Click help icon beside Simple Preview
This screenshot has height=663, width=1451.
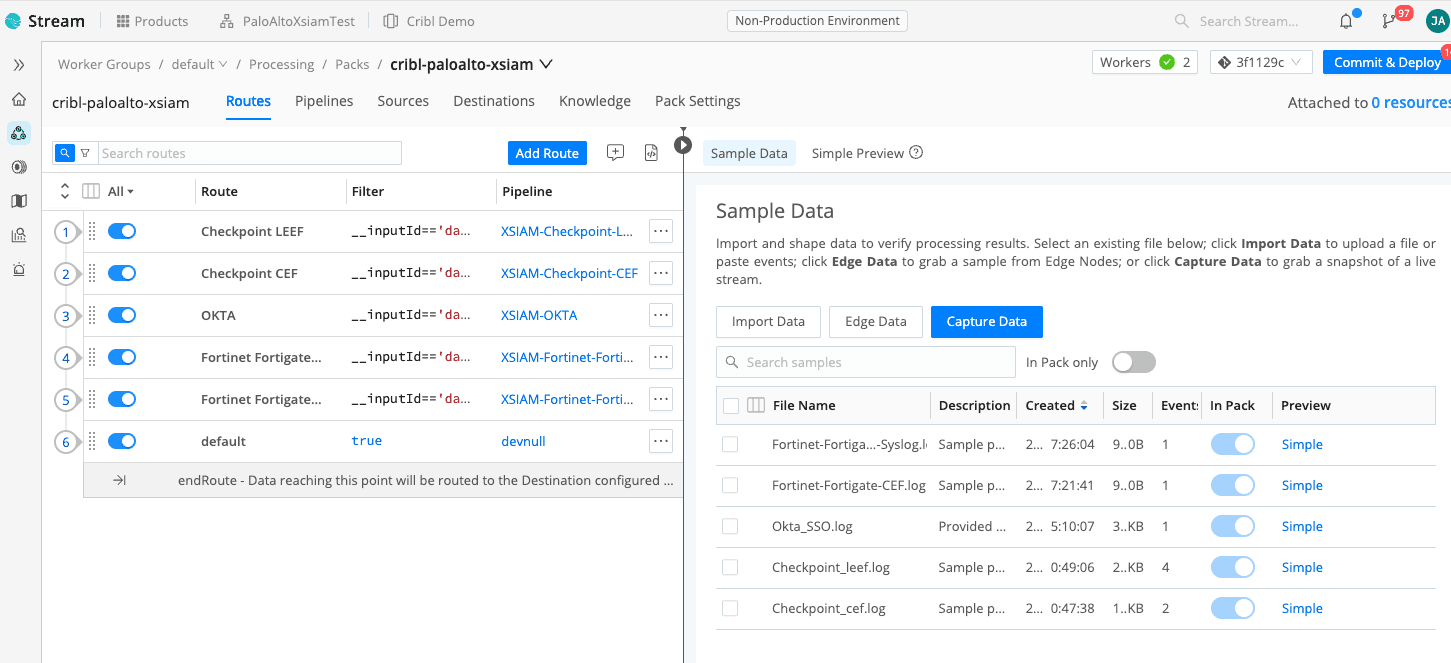pos(915,153)
